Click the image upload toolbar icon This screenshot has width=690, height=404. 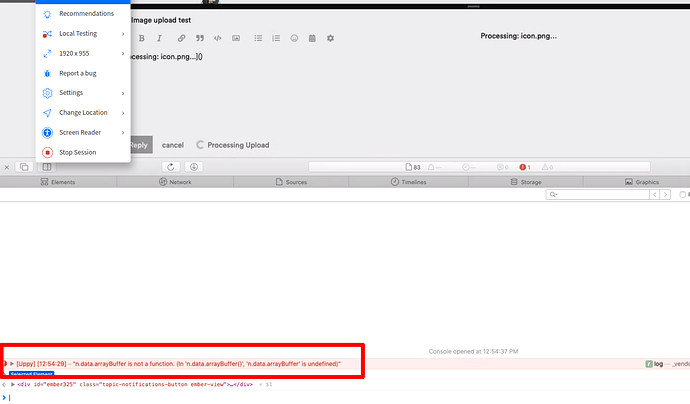pos(236,38)
